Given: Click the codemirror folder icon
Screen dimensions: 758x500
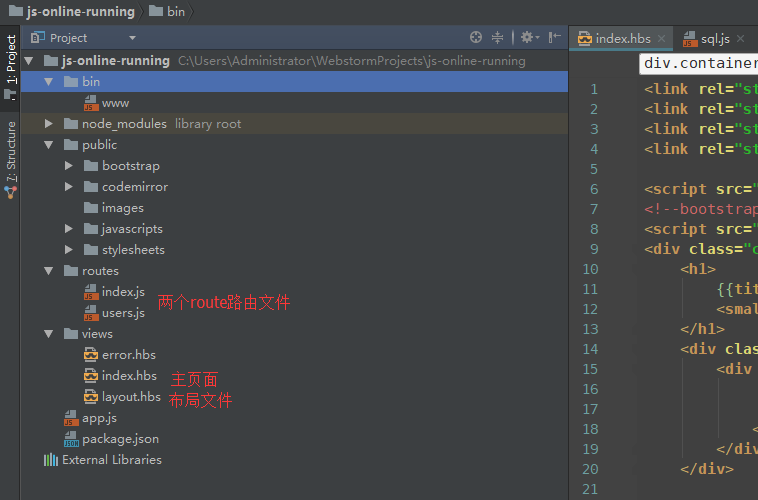Looking at the screenshot, I should click(x=91, y=187).
